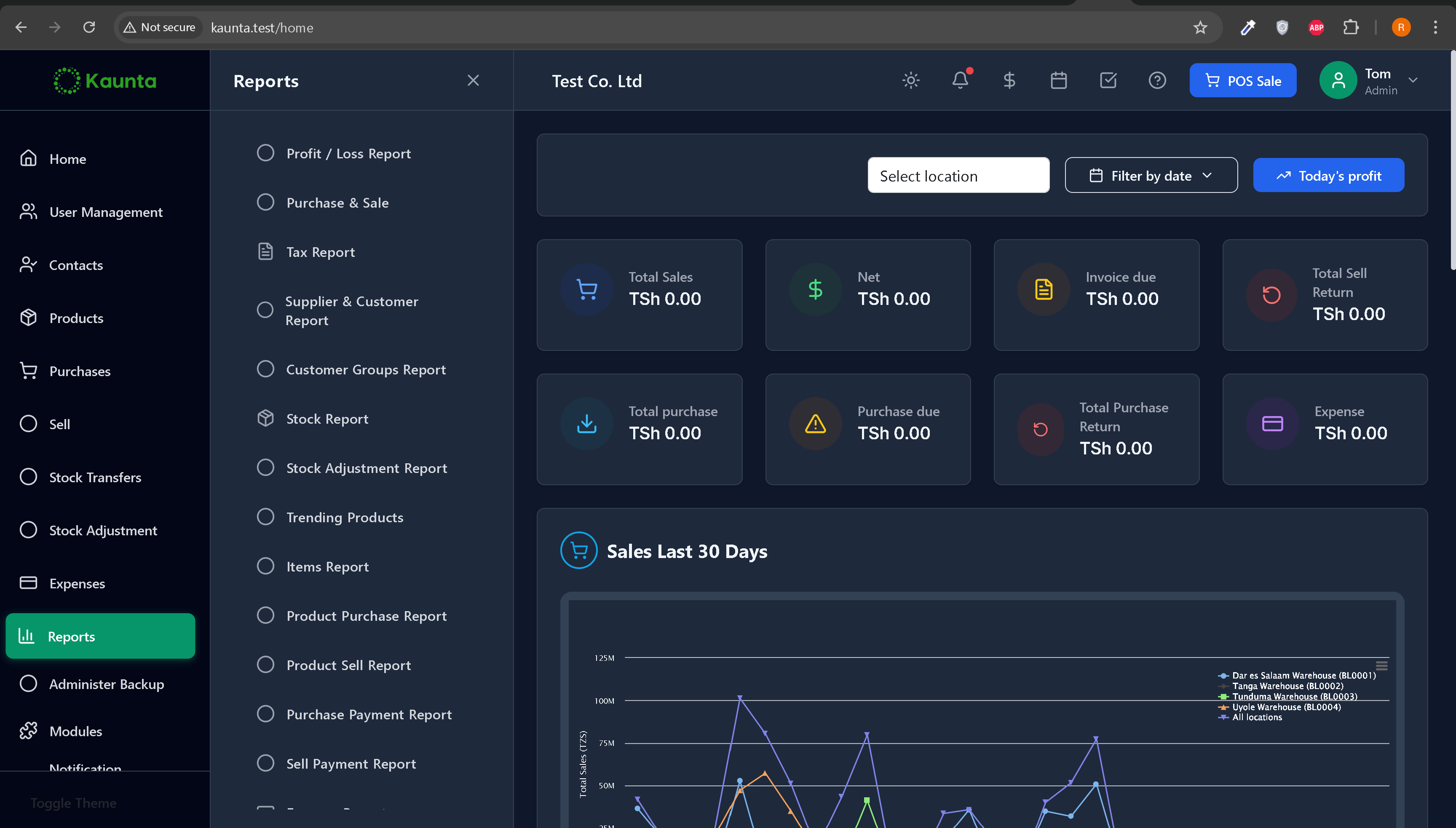This screenshot has height=828, width=1456.
Task: Reload the browser page
Action: point(89,27)
